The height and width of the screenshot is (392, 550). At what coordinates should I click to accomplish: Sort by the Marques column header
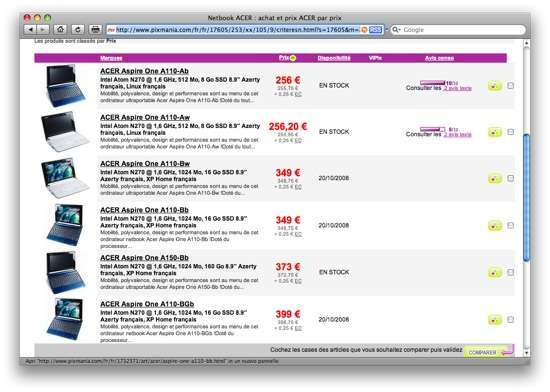click(x=111, y=58)
